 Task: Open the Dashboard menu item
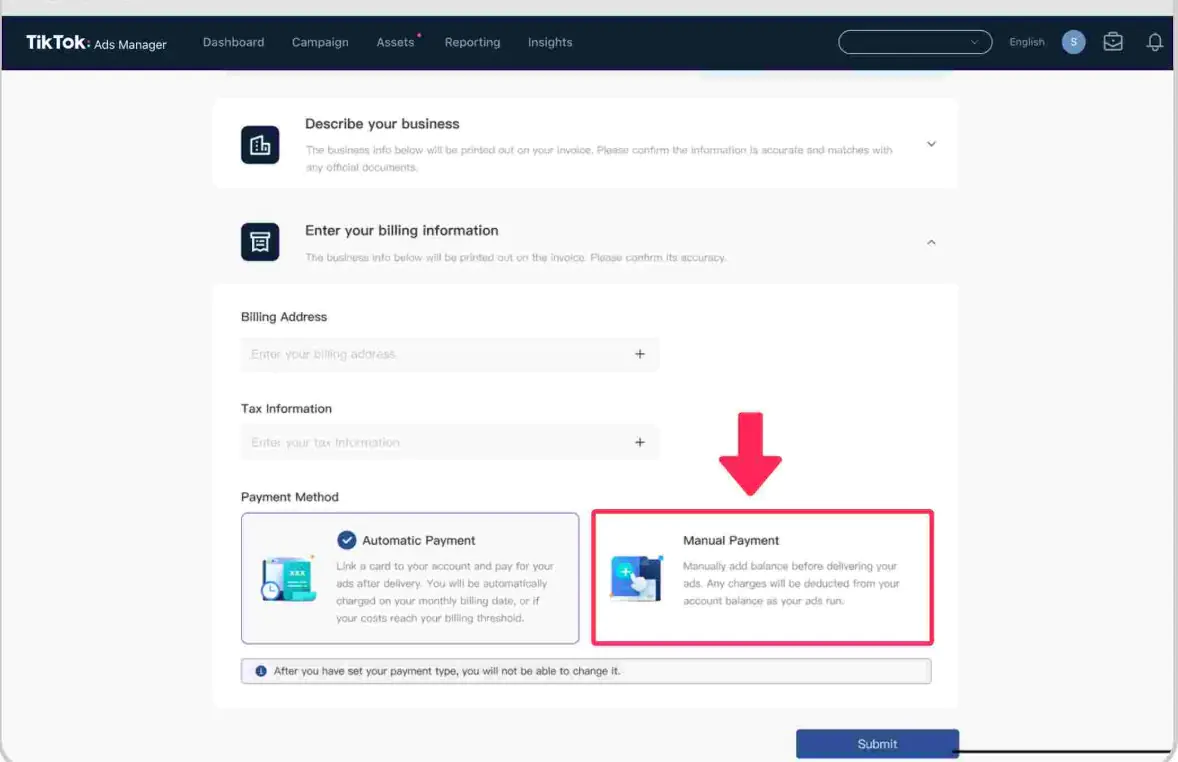[x=233, y=42]
